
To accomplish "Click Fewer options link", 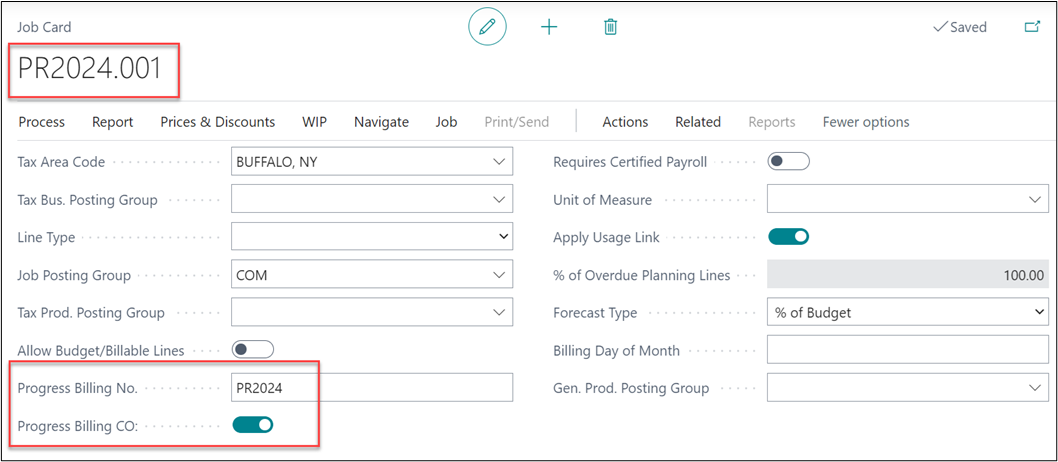I will 865,122.
